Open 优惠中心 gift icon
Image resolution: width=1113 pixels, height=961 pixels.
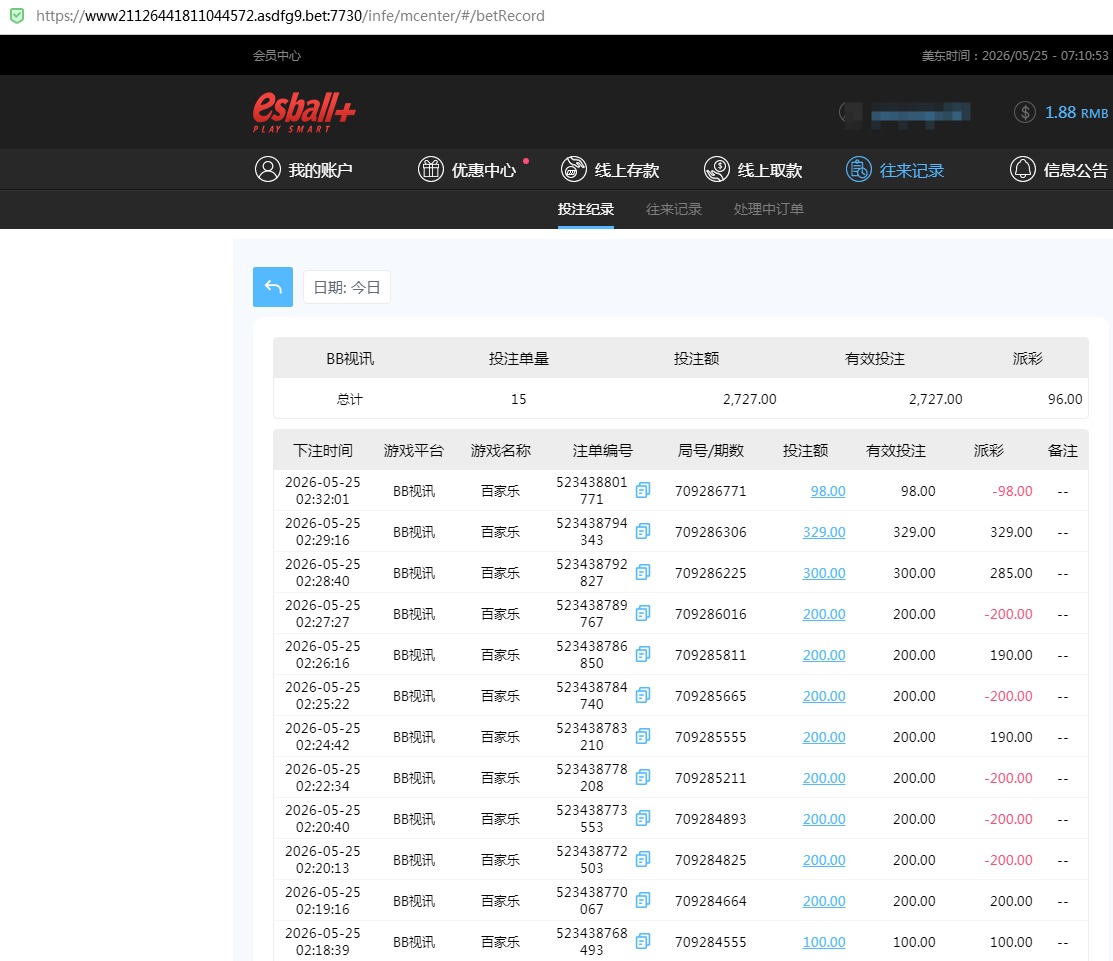pyautogui.click(x=431, y=170)
